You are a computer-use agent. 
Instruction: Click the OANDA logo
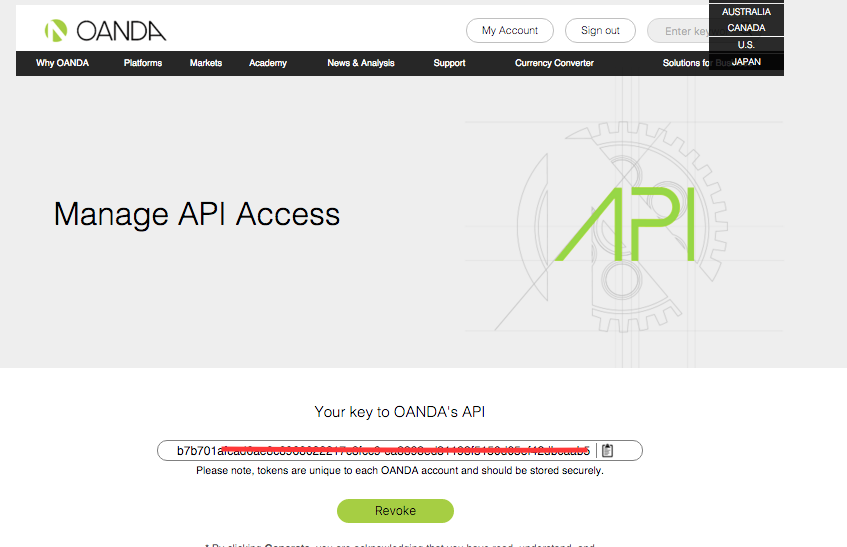(x=105, y=31)
